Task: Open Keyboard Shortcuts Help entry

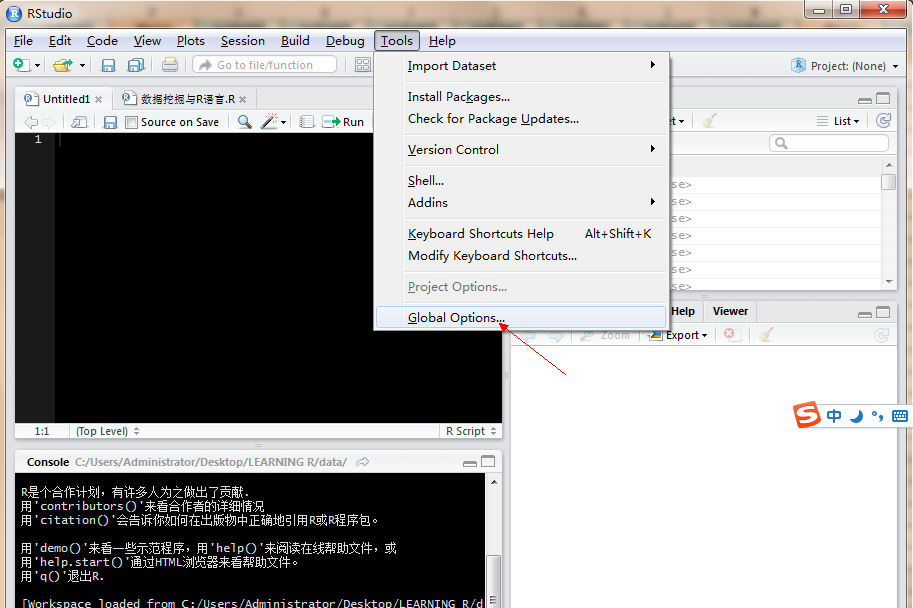Action: pos(521,234)
